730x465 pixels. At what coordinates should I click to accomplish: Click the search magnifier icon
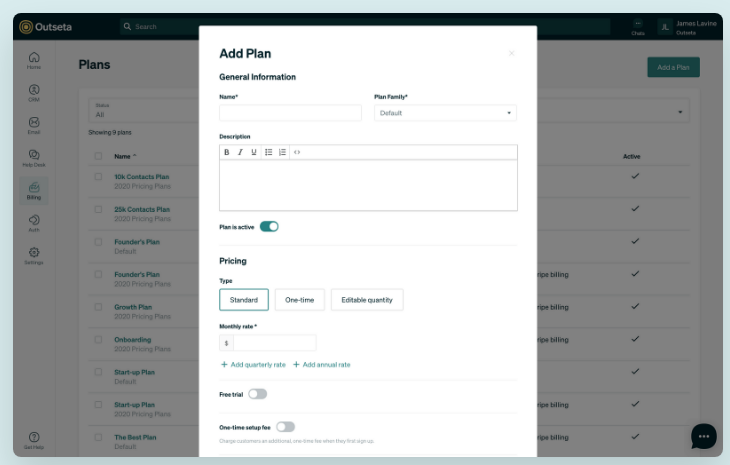(x=127, y=27)
